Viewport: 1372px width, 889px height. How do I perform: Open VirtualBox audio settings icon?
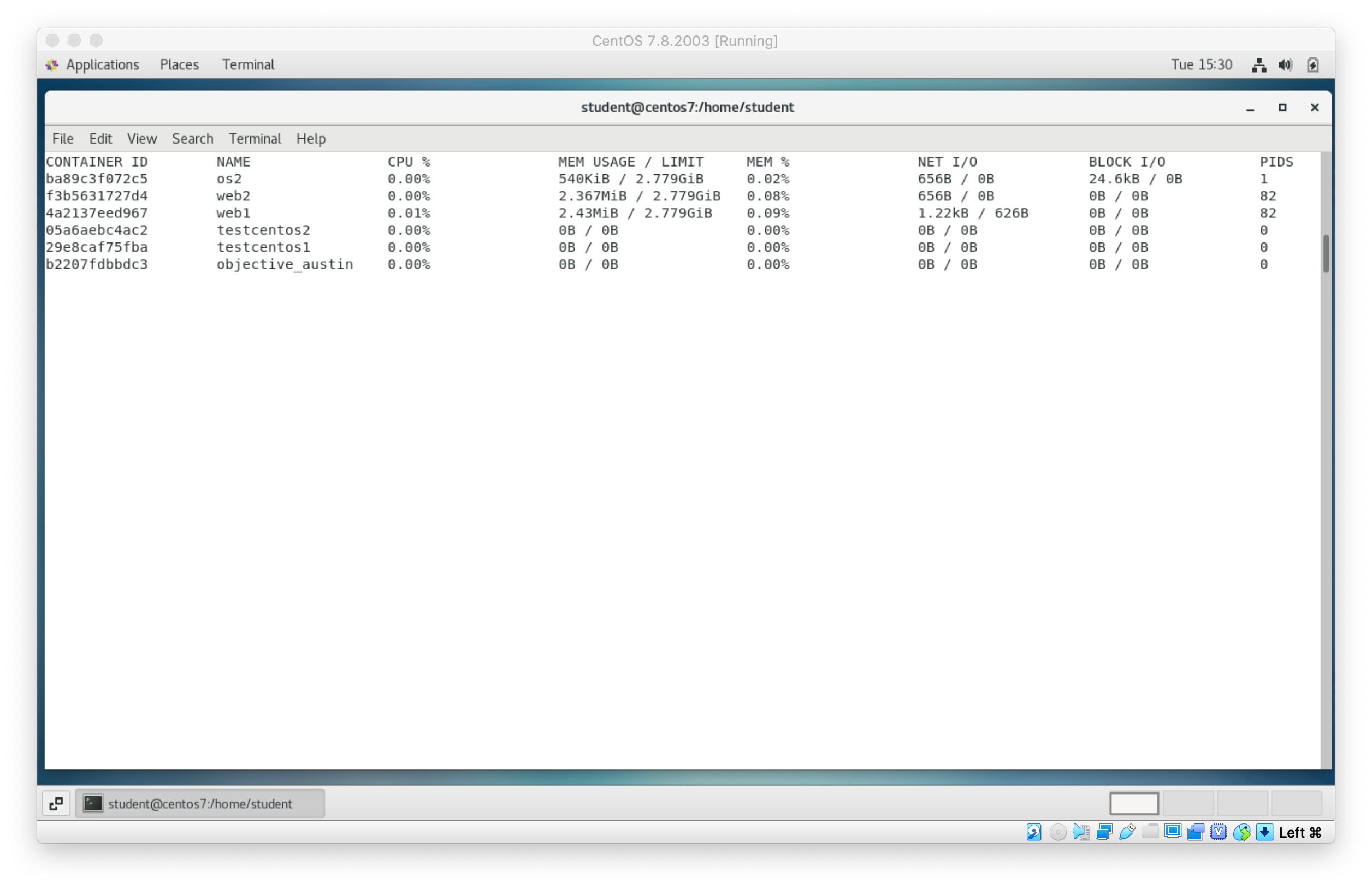pyautogui.click(x=1081, y=832)
